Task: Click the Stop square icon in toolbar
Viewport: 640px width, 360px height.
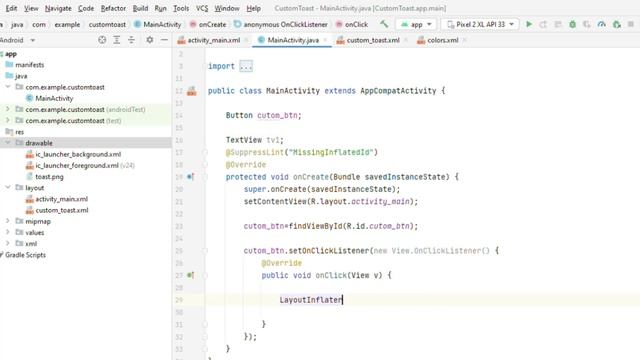Action: coord(631,24)
